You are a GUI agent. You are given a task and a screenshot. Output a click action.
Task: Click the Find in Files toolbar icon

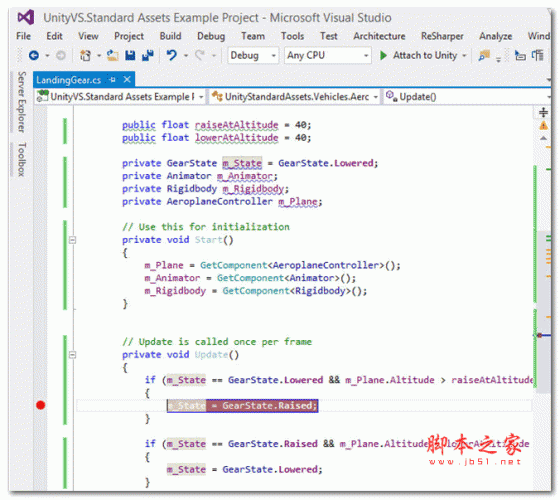(x=484, y=55)
